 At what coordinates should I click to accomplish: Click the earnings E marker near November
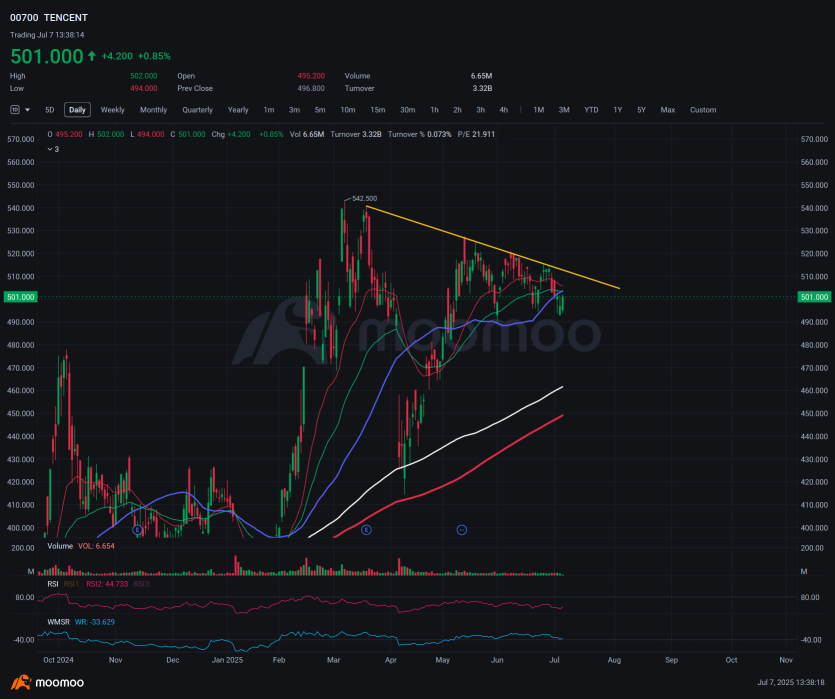coord(137,530)
